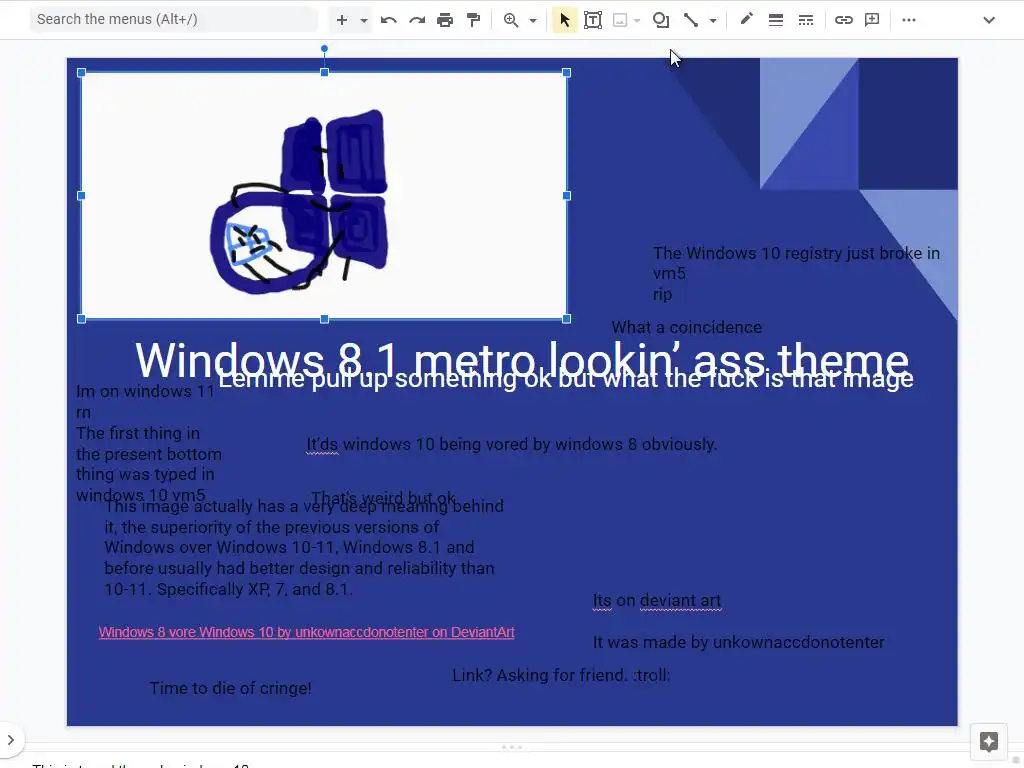The height and width of the screenshot is (768, 1024).
Task: Open the Border dash style icon
Action: tap(806, 20)
